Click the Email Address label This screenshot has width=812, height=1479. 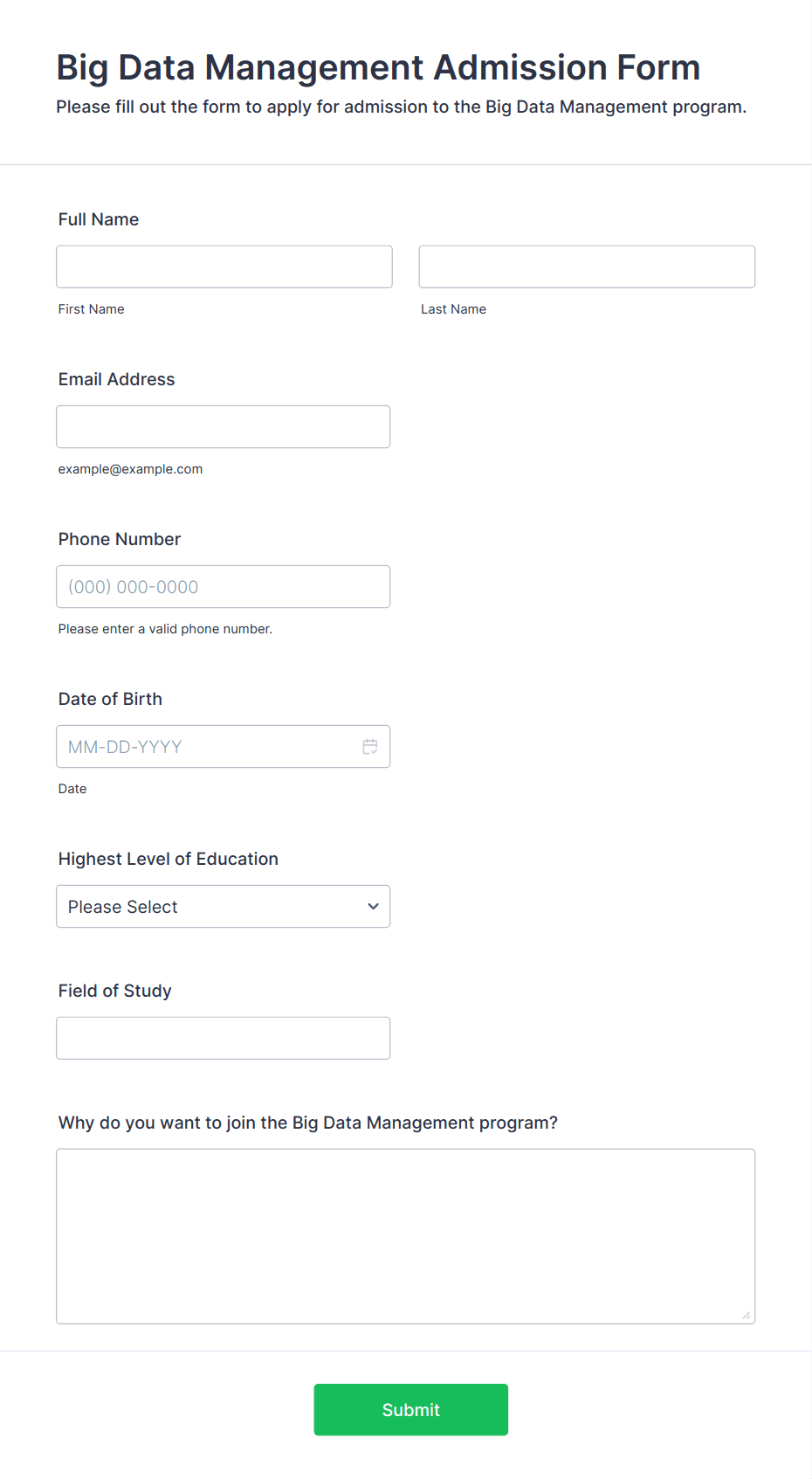[x=117, y=379]
